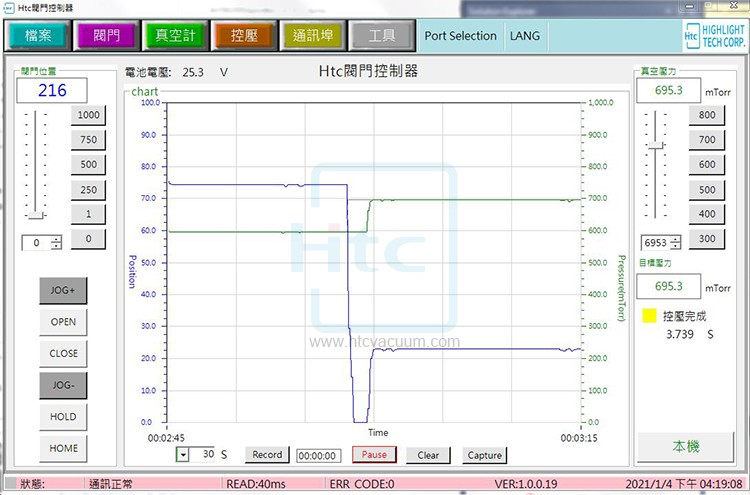The height and width of the screenshot is (495, 750).
Task: Set valve position preset 250
Action: click(88, 190)
